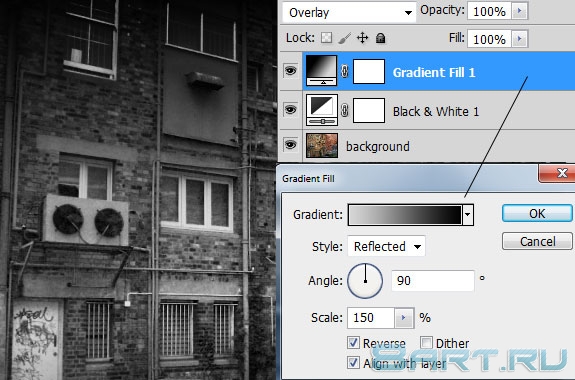Select the Gradient Fill 1 adjustment icon
Image resolution: width=575 pixels, height=380 pixels.
tap(322, 70)
